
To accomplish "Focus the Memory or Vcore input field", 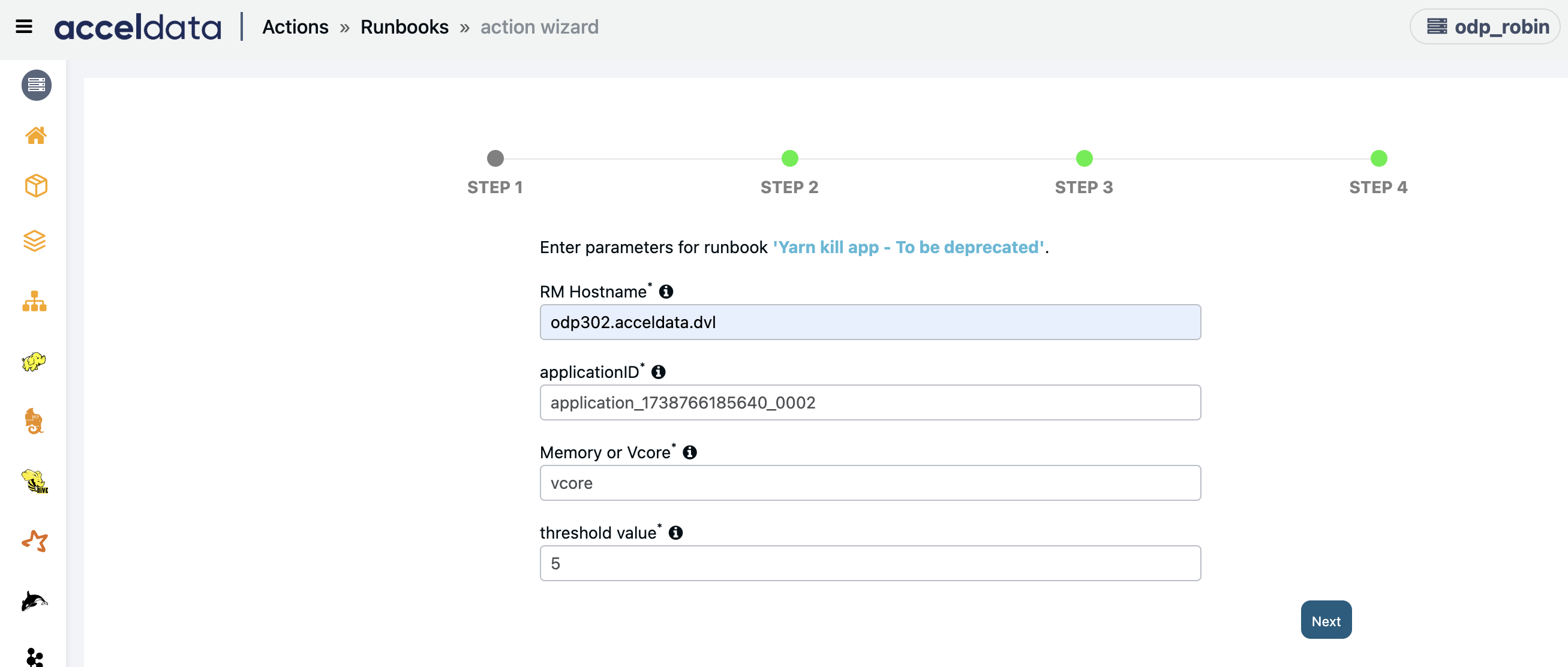I will [870, 483].
